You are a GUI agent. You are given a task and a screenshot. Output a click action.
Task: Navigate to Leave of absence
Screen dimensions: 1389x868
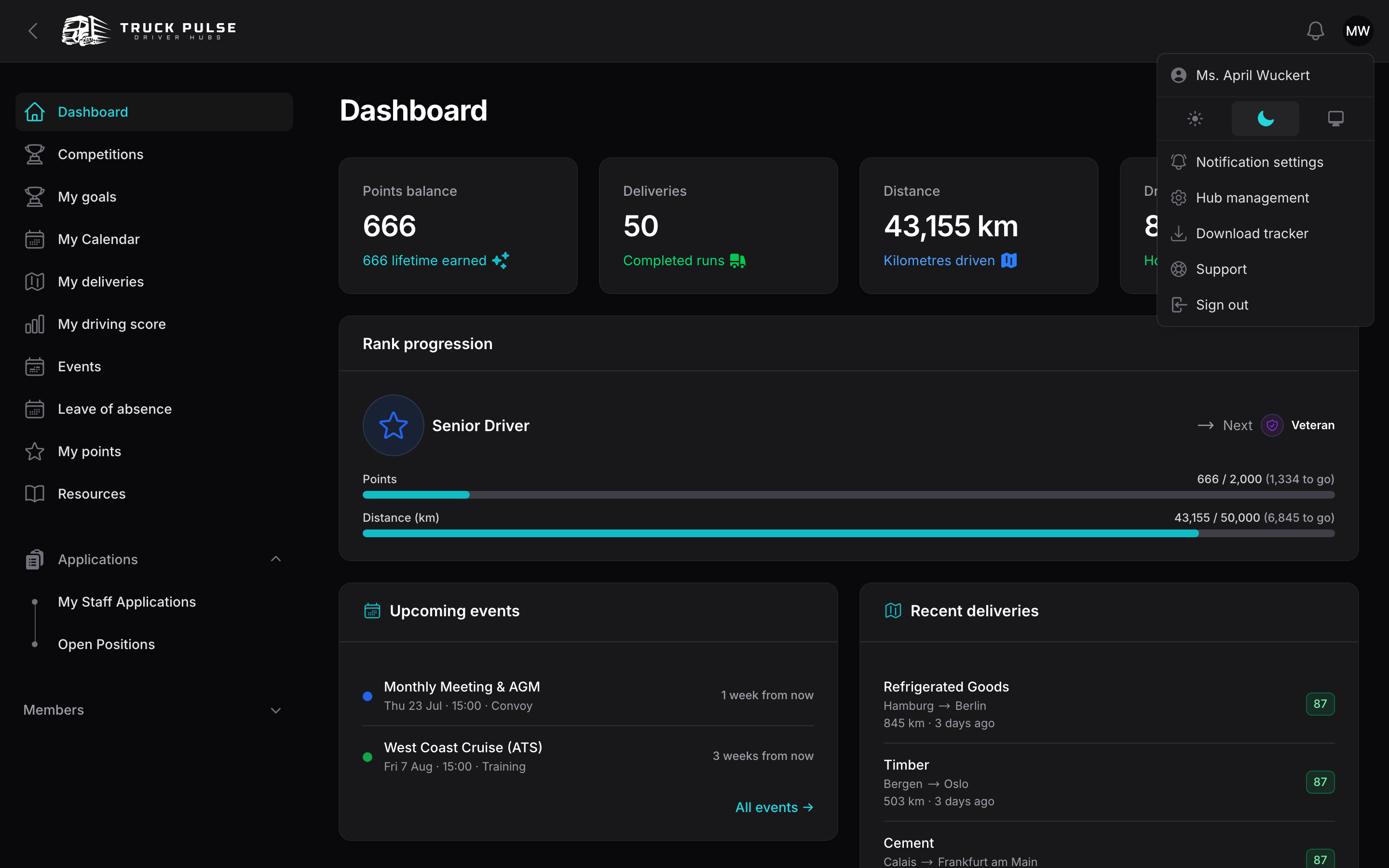[x=154, y=409]
